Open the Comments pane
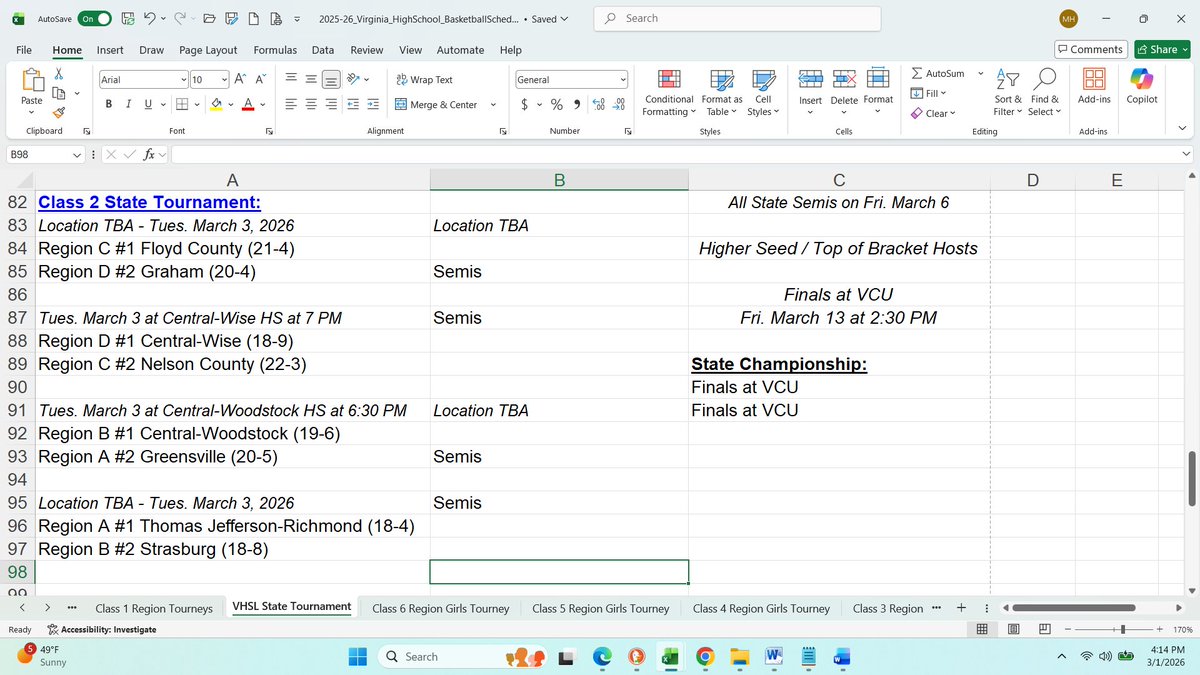Viewport: 1200px width, 675px height. click(1090, 49)
